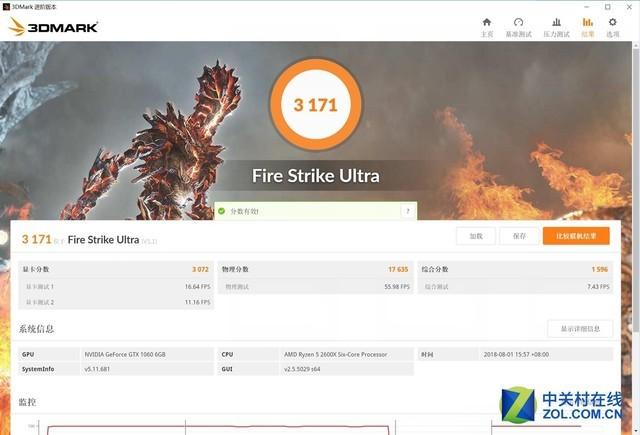This screenshot has width=640, height=435.
Task: Click the graphics score value 3 072
Action: tap(200, 269)
